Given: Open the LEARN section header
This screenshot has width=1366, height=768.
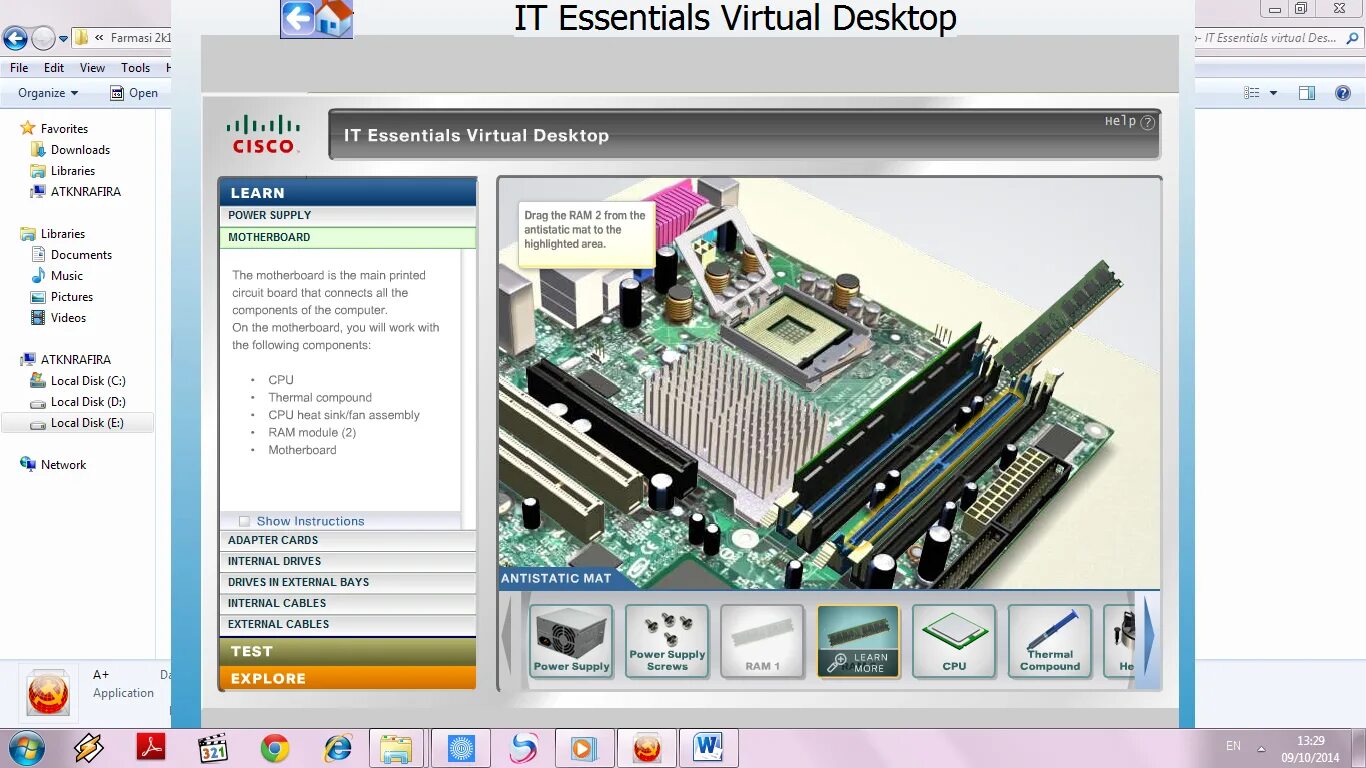Looking at the screenshot, I should pos(347,192).
